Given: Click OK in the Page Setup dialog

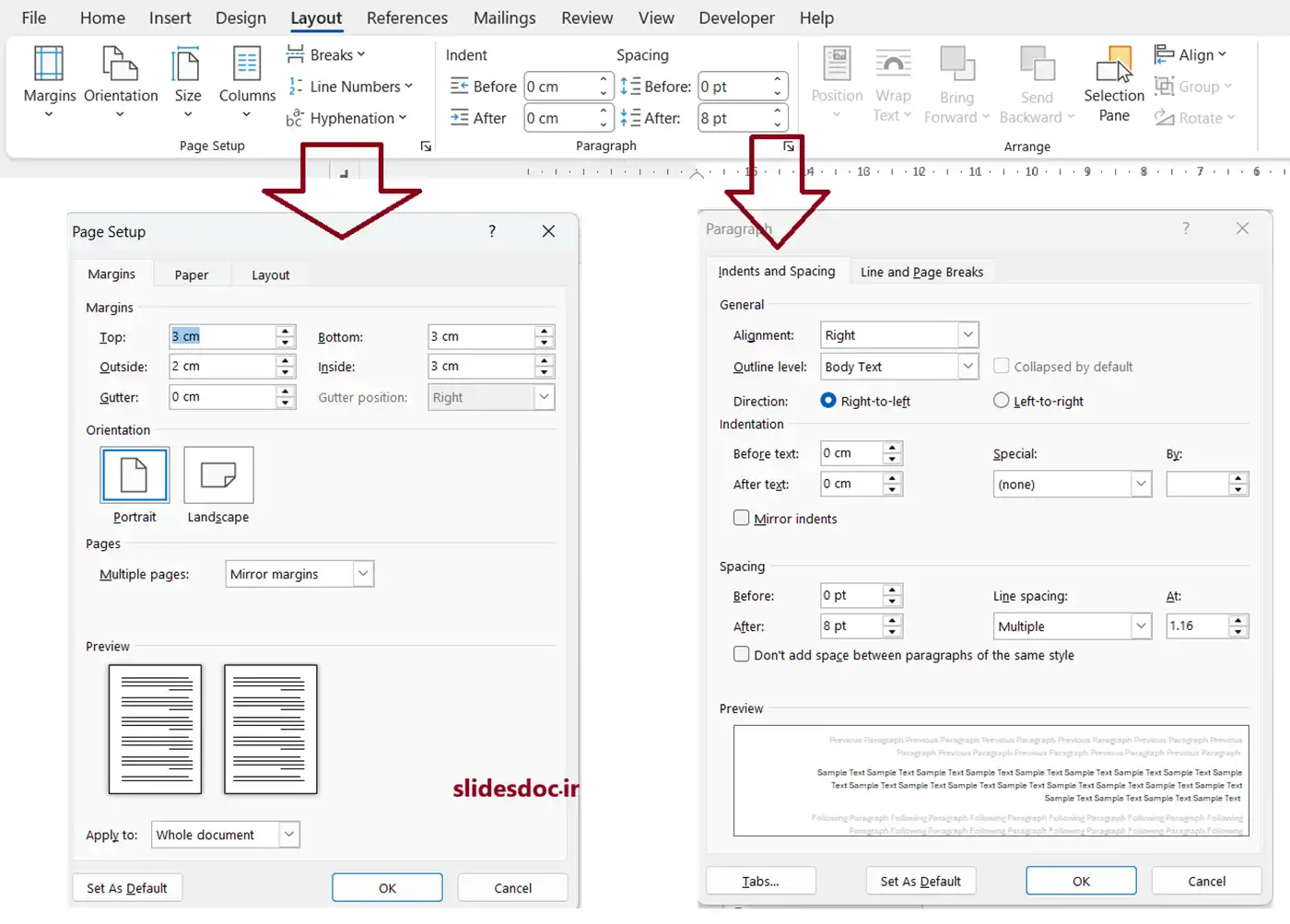Looking at the screenshot, I should coord(387,888).
